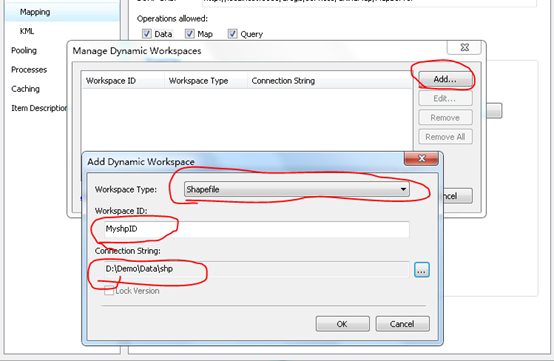The width and height of the screenshot is (554, 361).
Task: Click the disabled Edit... button
Action: click(445, 98)
